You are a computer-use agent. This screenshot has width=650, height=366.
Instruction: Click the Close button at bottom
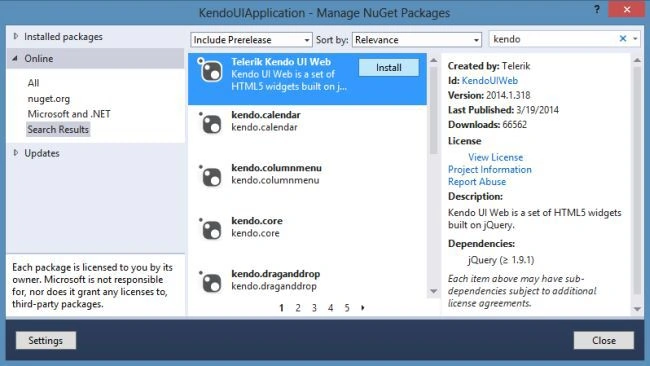(604, 340)
